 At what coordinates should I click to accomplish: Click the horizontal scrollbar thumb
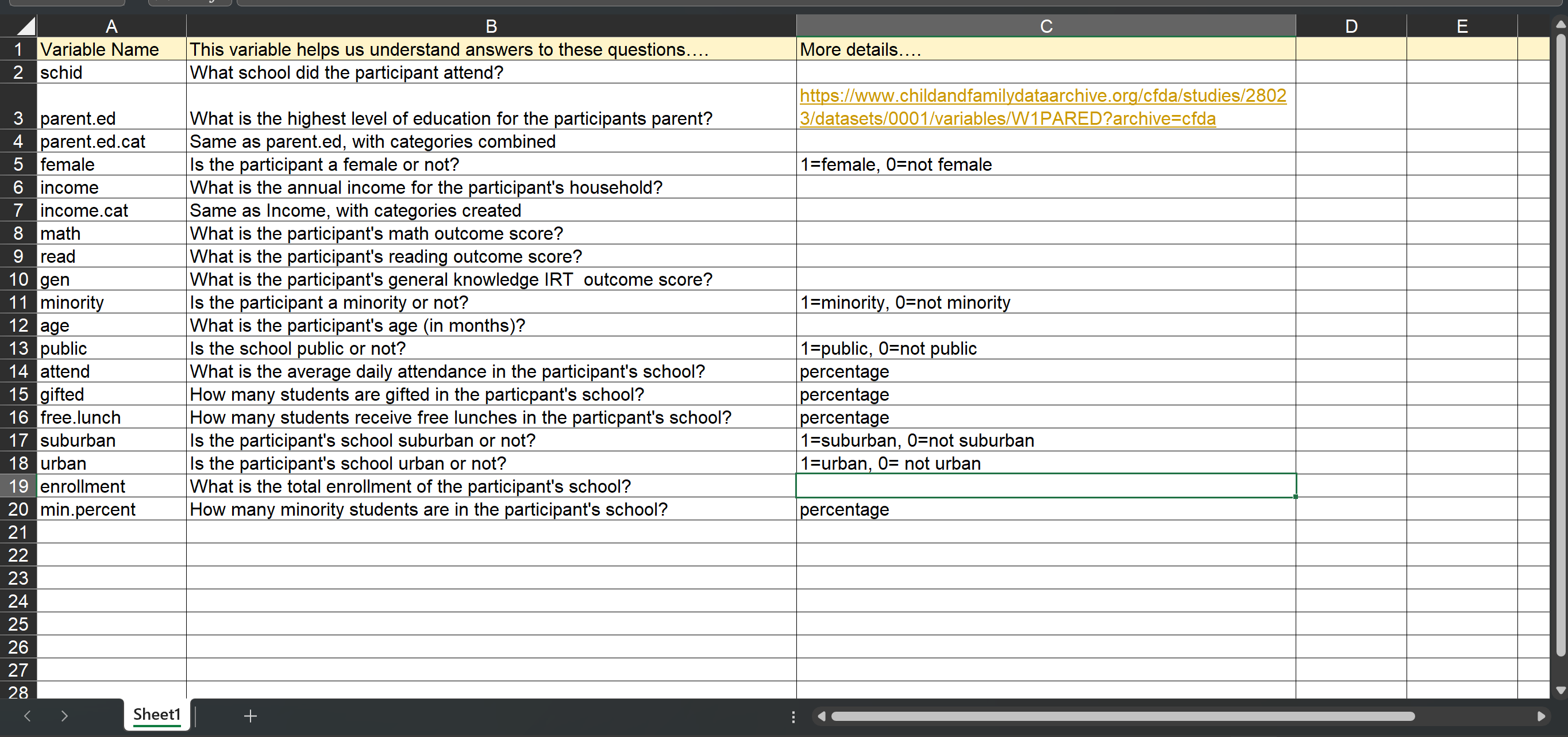(x=1123, y=716)
